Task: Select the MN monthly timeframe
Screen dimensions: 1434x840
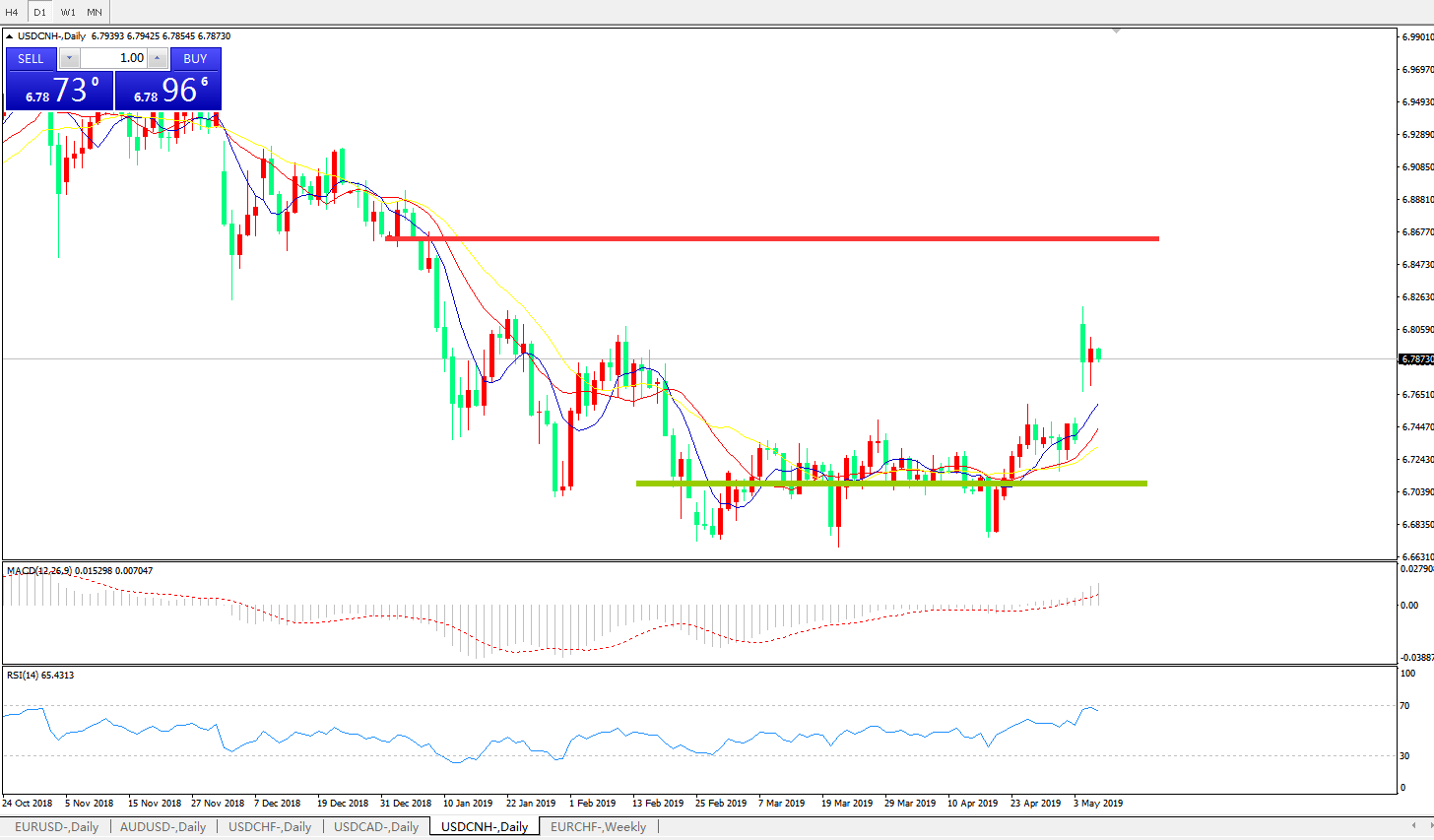Action: pos(95,12)
